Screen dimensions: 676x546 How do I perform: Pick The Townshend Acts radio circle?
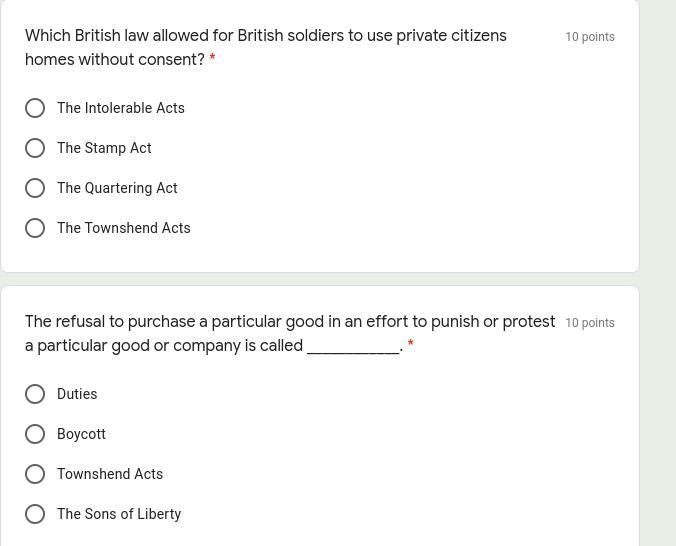(x=35, y=228)
